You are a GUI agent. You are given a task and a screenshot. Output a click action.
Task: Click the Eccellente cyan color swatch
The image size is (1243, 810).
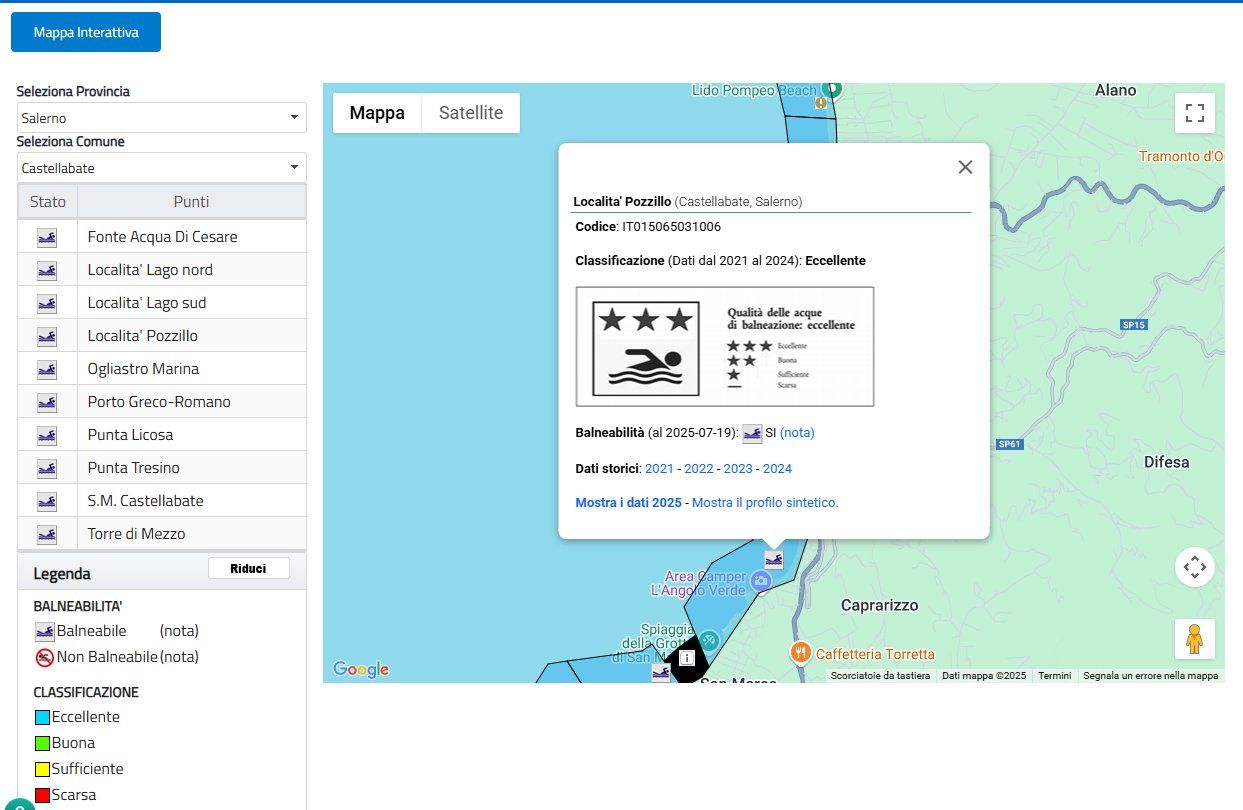click(42, 717)
